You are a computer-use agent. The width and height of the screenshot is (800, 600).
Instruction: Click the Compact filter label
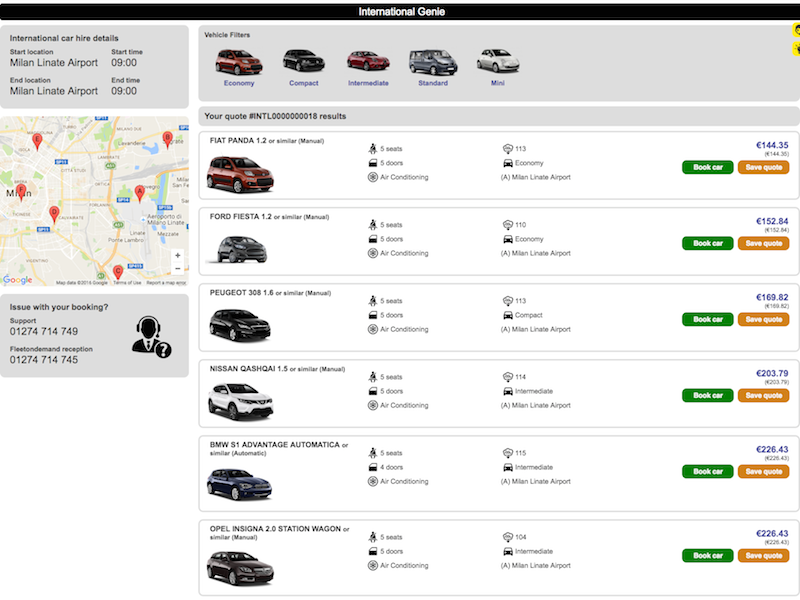coord(304,83)
